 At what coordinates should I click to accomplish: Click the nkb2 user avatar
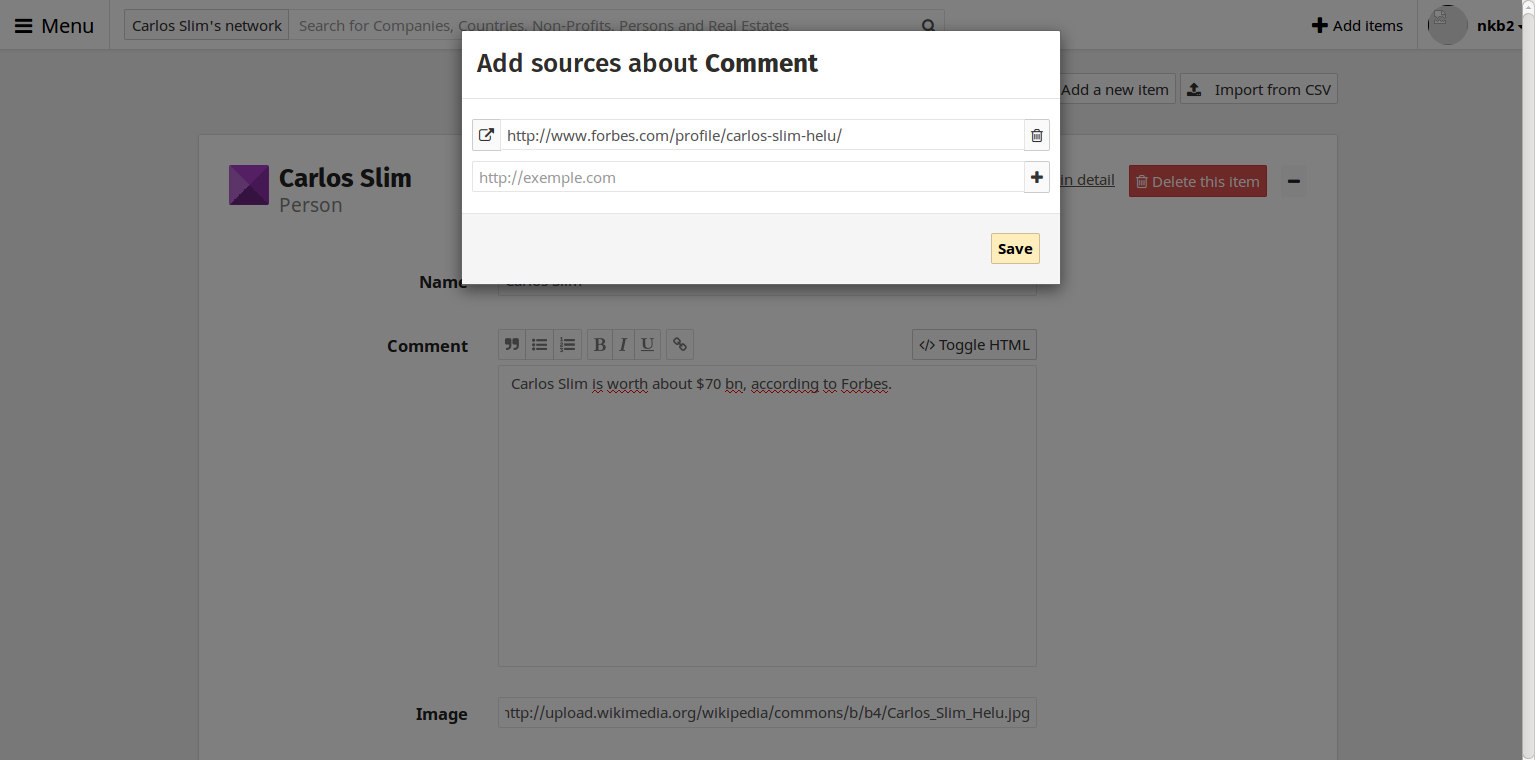click(1446, 25)
